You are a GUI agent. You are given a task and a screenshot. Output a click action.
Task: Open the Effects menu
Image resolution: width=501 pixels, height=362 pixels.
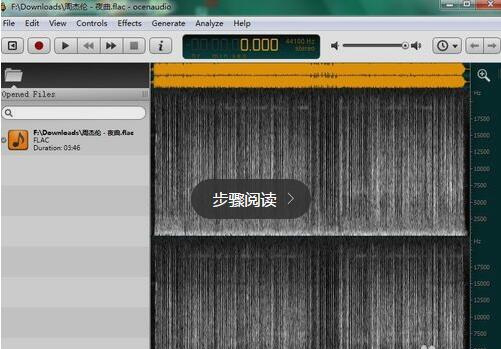point(129,23)
